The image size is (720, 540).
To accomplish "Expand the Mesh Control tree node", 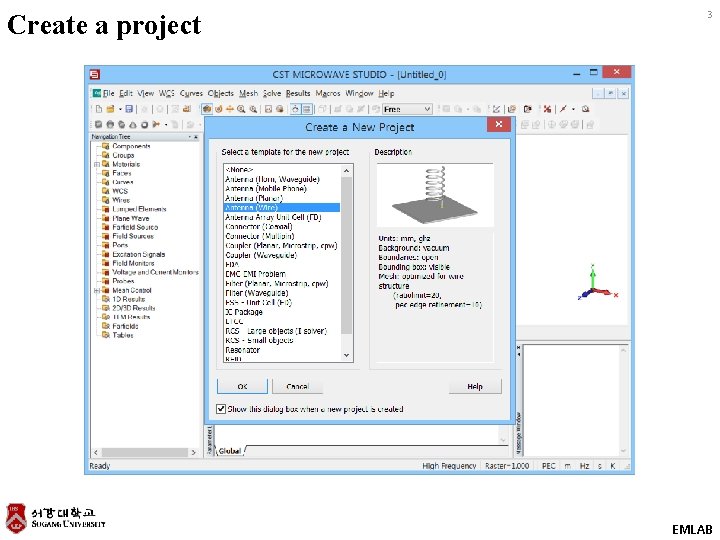I will pyautogui.click(x=97, y=291).
